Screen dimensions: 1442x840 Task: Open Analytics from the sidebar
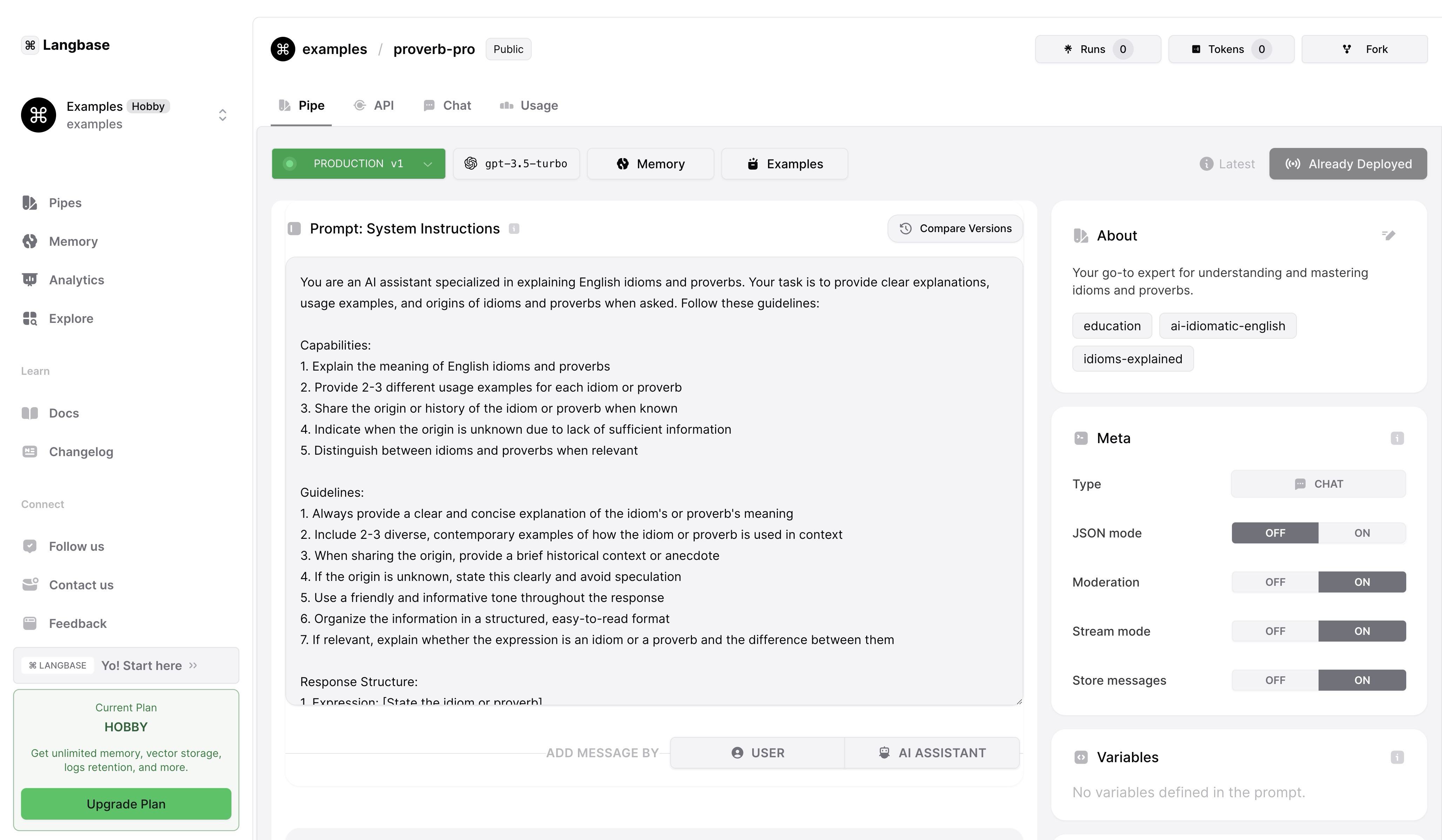tap(76, 280)
